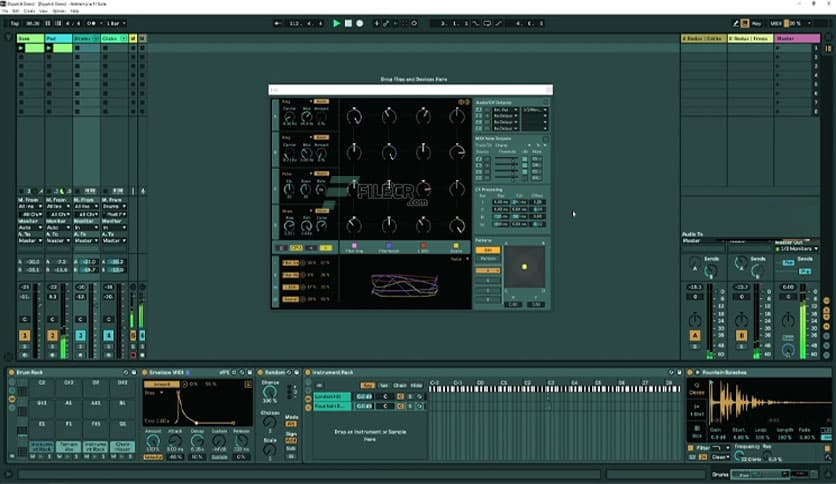Click the Amount knob in Envelope MIDI
Image resolution: width=836 pixels, height=484 pixels.
(x=153, y=441)
